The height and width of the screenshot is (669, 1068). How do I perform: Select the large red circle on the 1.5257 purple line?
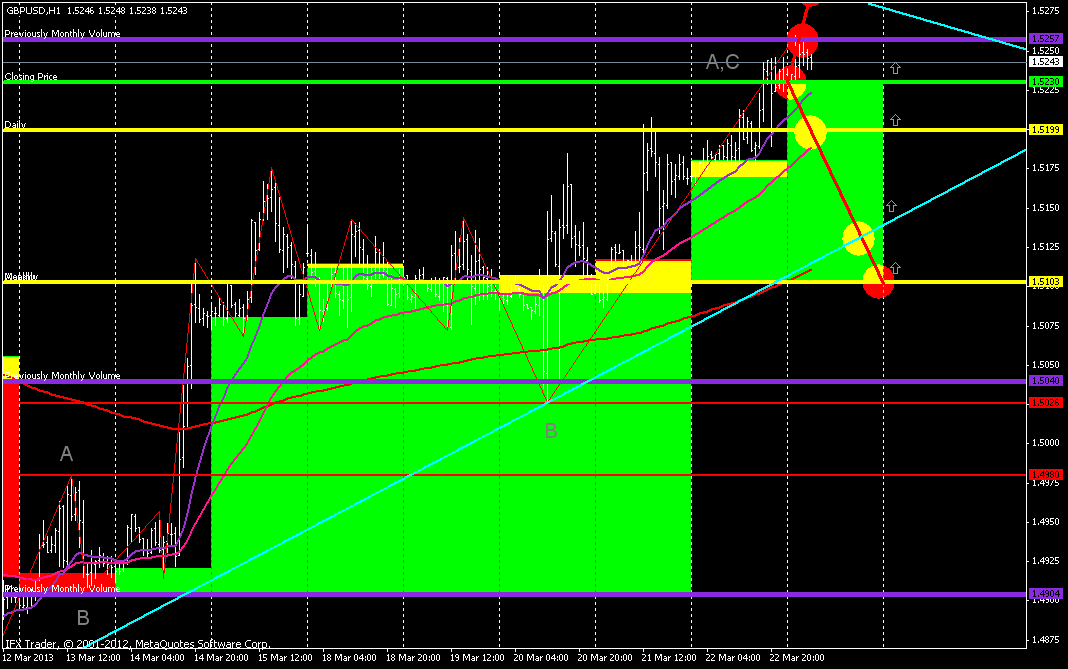click(802, 39)
